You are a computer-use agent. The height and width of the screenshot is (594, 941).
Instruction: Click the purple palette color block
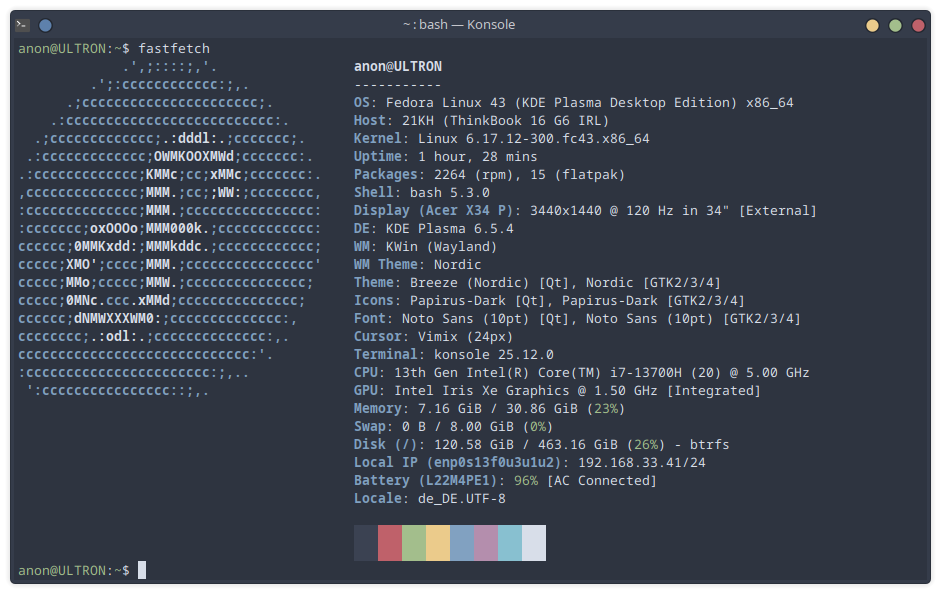(x=486, y=543)
